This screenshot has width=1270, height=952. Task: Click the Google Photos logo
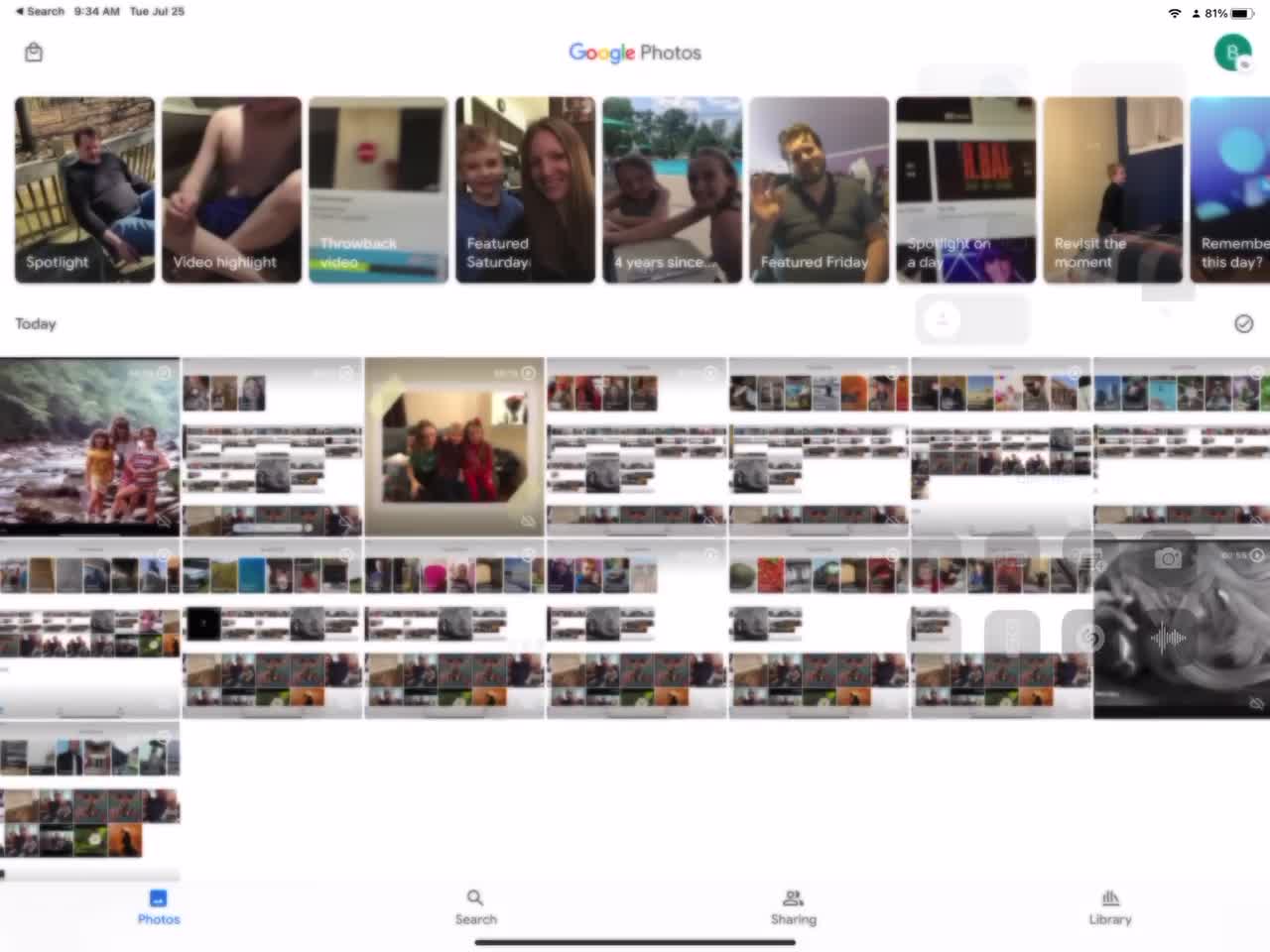635,53
